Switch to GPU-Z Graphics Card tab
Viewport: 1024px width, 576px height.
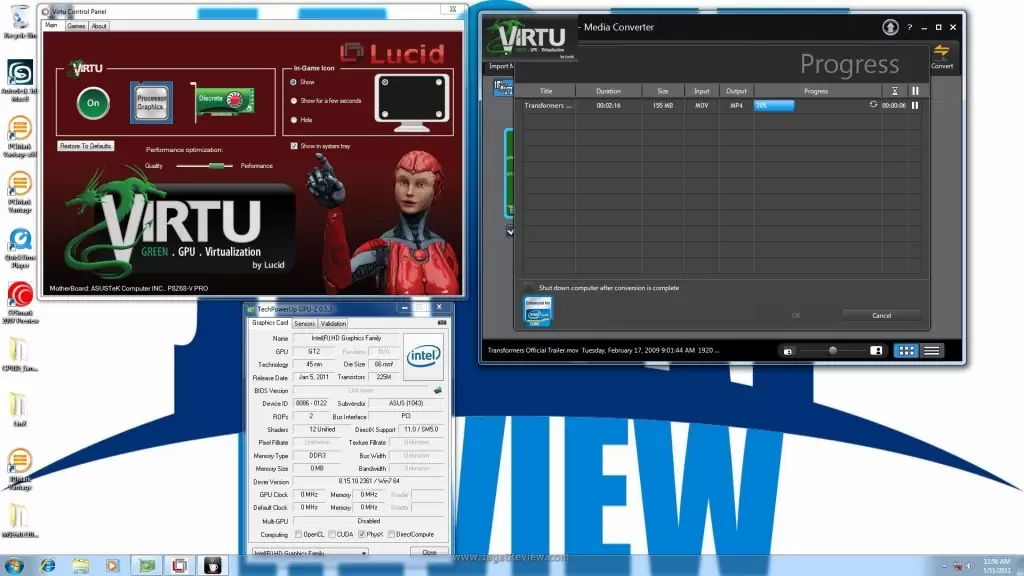tap(270, 323)
